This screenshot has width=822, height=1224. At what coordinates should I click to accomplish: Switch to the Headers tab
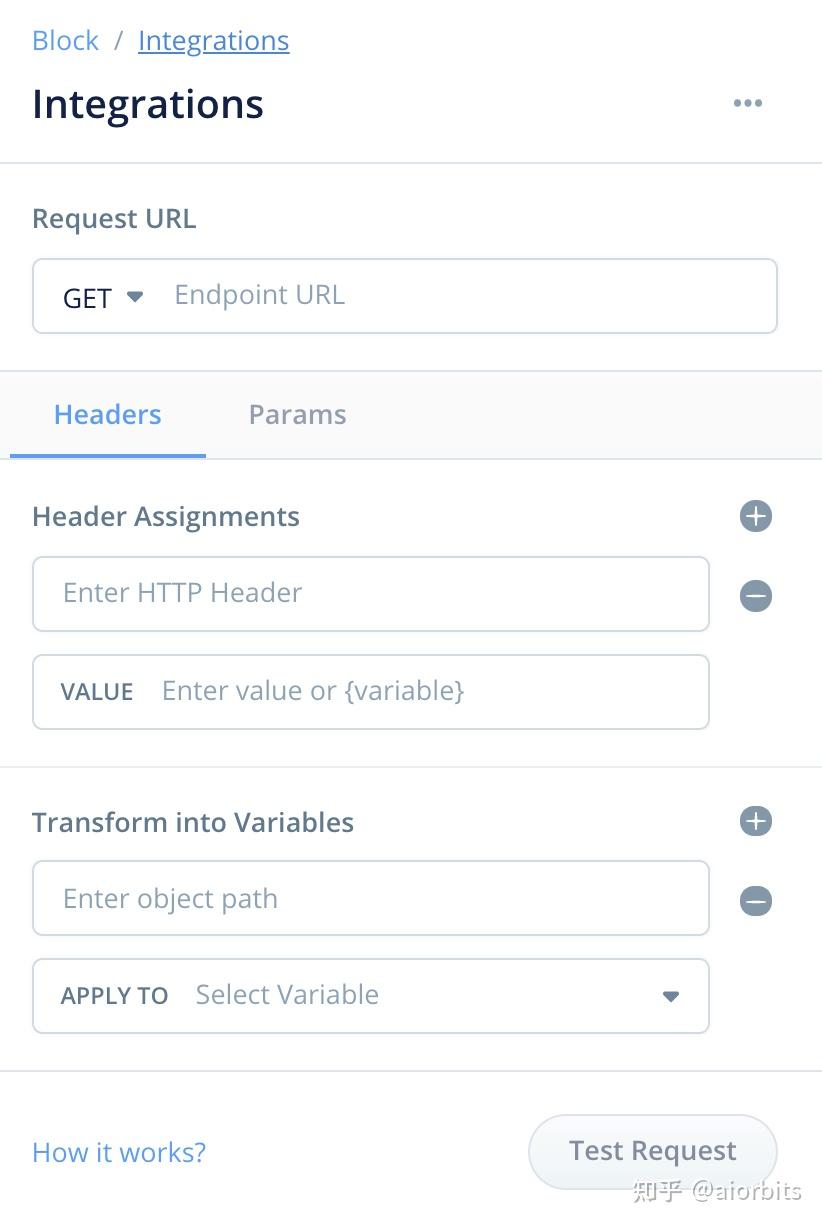click(107, 415)
